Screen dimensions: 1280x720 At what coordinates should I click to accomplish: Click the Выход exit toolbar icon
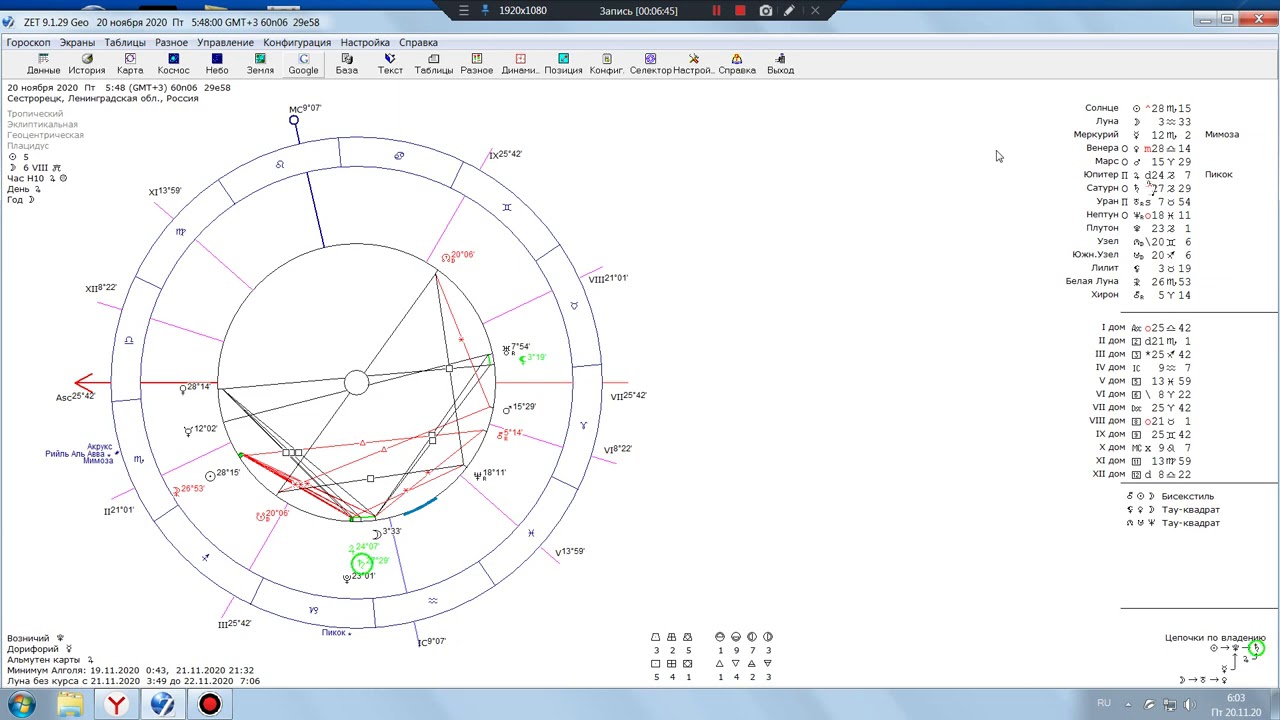pyautogui.click(x=780, y=64)
